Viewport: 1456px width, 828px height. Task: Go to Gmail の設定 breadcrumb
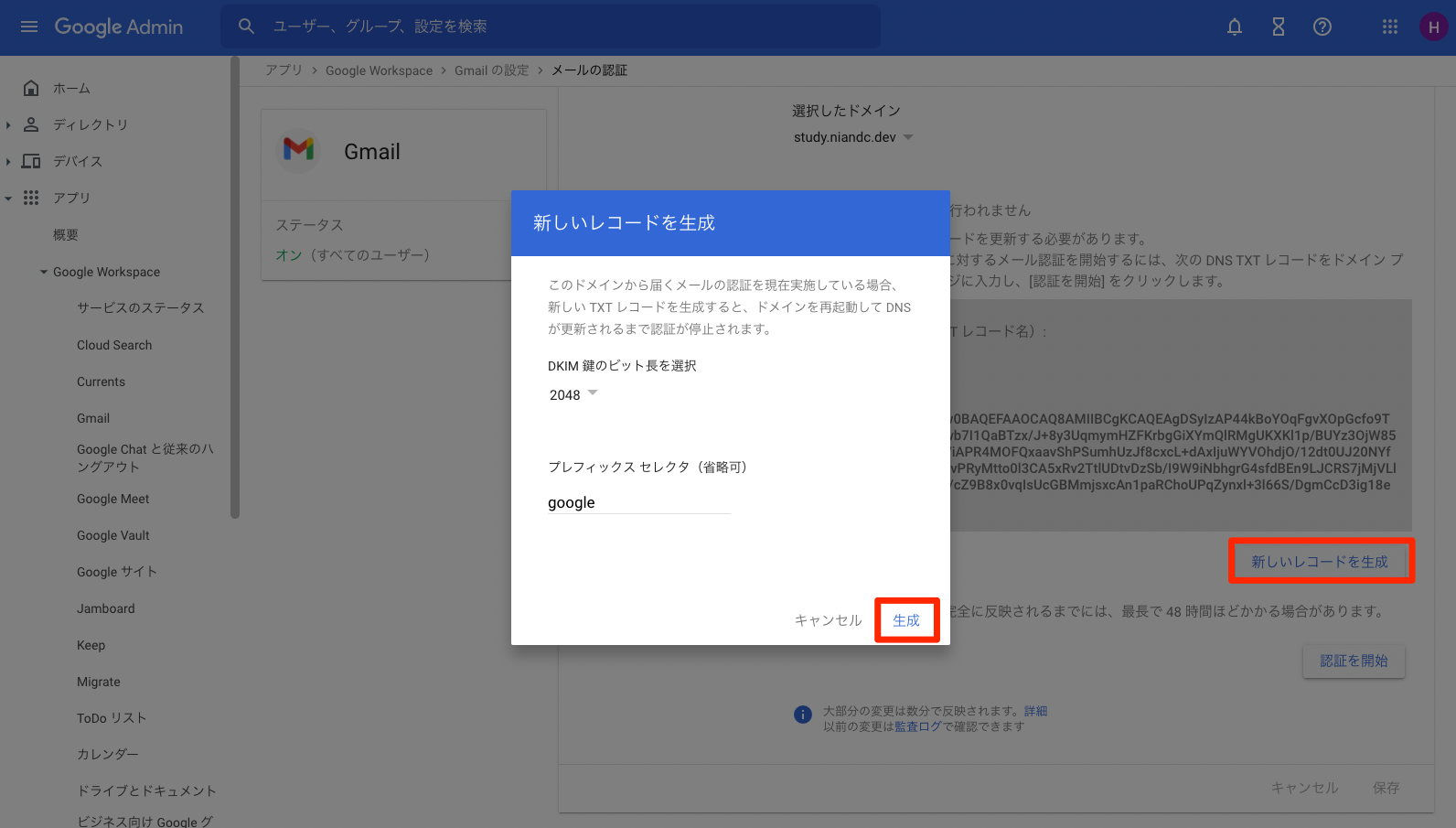coord(492,70)
